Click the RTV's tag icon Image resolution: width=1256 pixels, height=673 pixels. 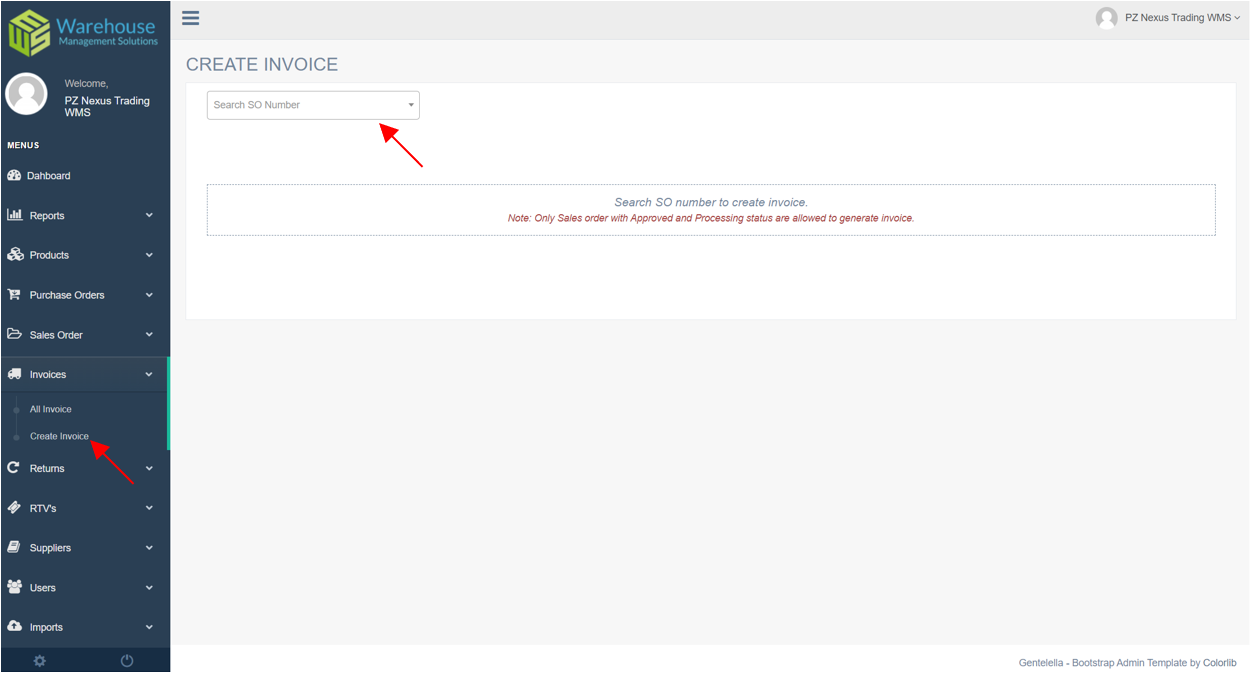click(14, 507)
